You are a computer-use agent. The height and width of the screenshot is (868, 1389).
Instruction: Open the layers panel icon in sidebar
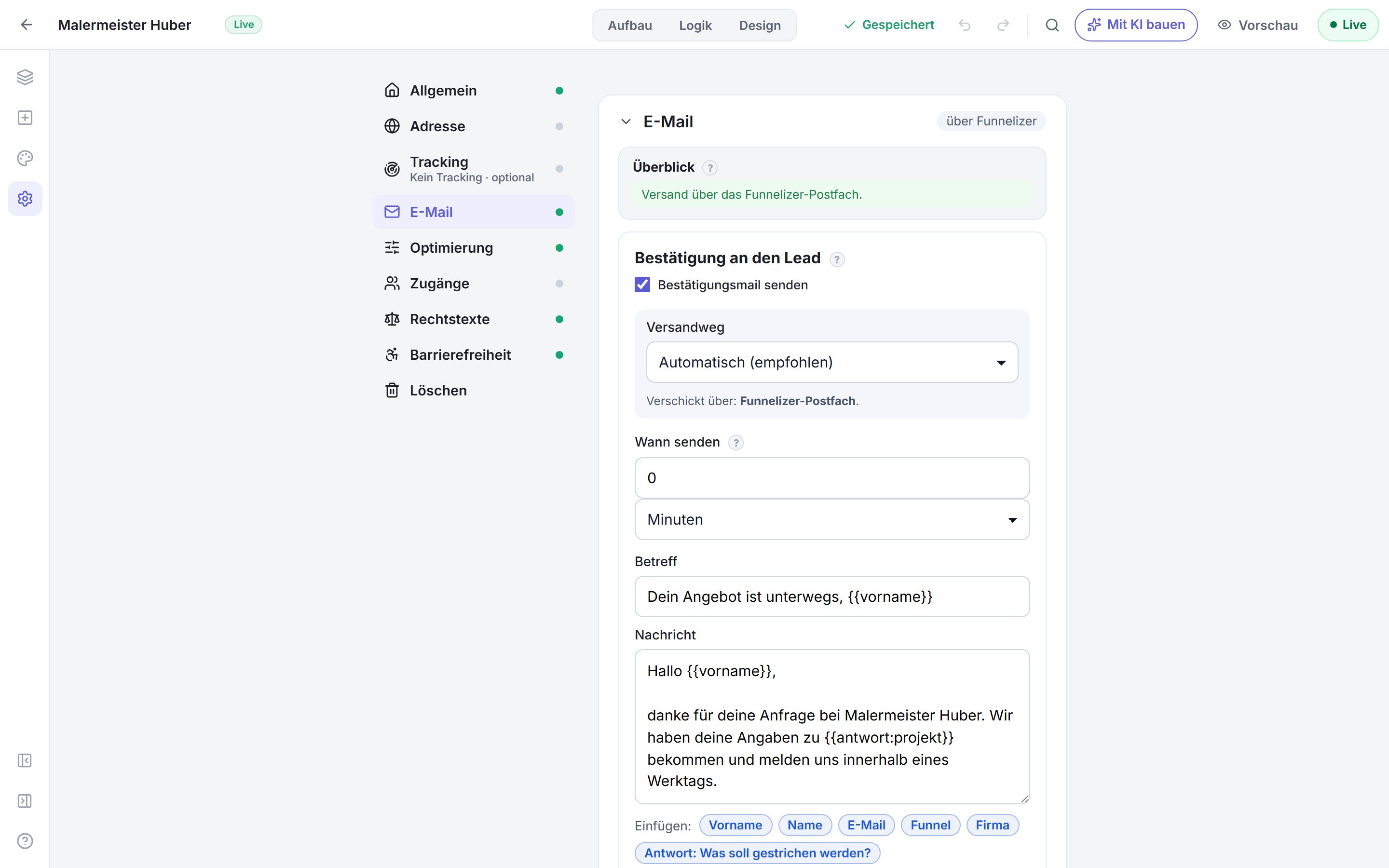[x=25, y=77]
